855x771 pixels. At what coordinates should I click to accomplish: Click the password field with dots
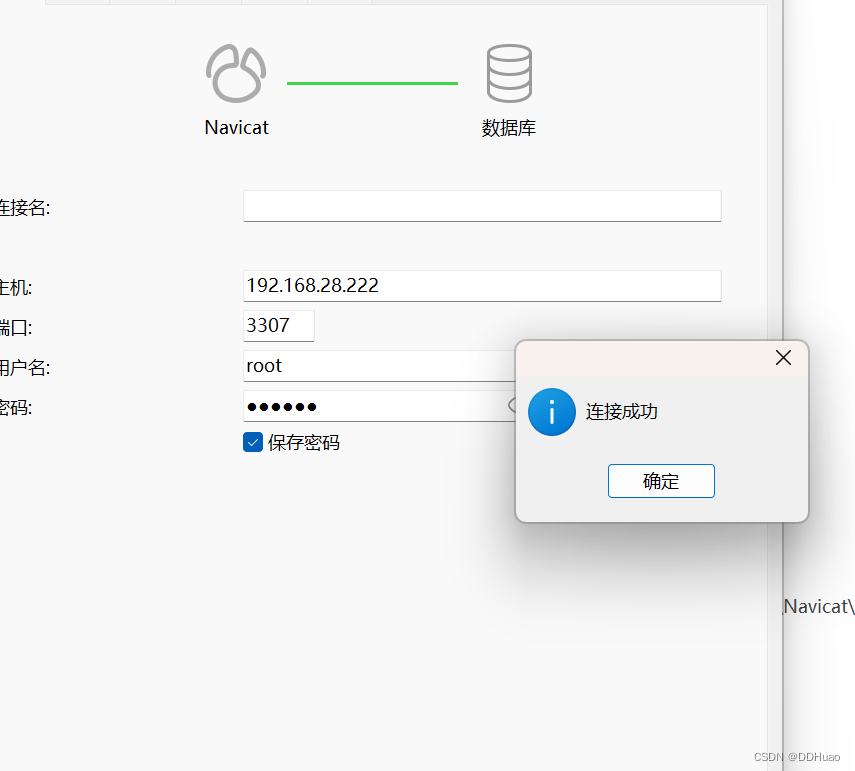click(x=380, y=406)
